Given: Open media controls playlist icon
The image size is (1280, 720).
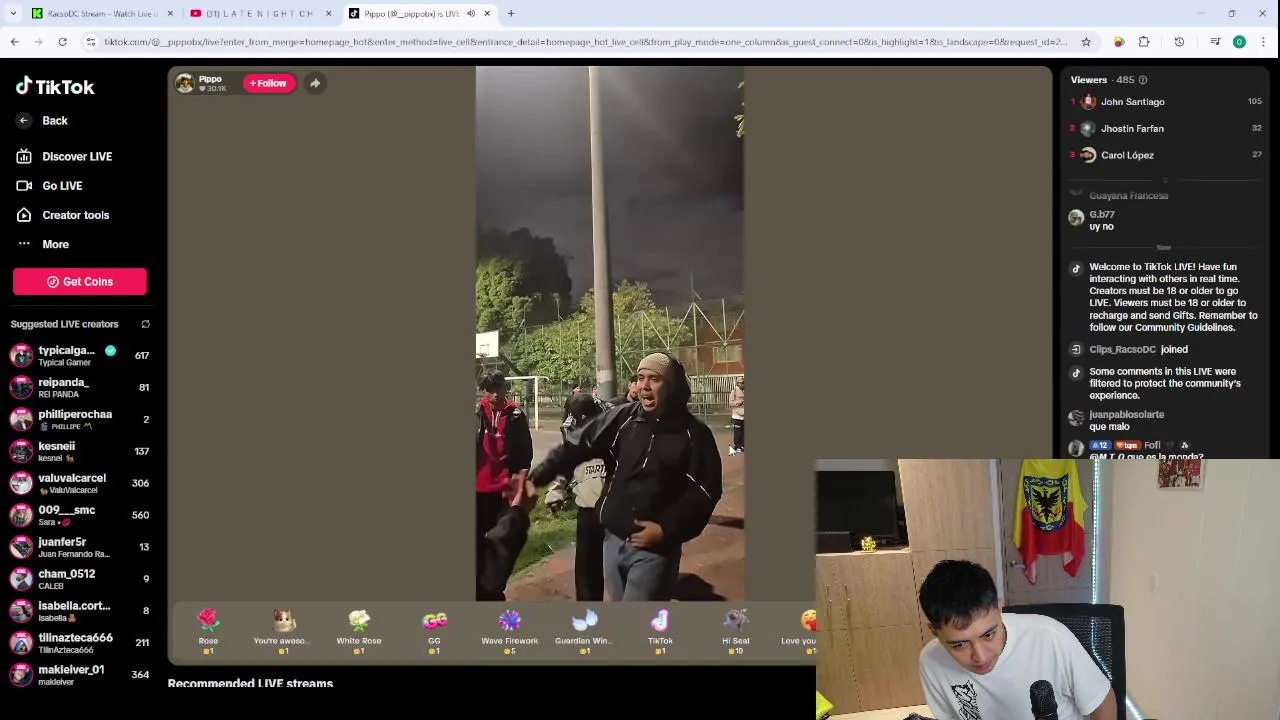Looking at the screenshot, I should click(x=1215, y=42).
